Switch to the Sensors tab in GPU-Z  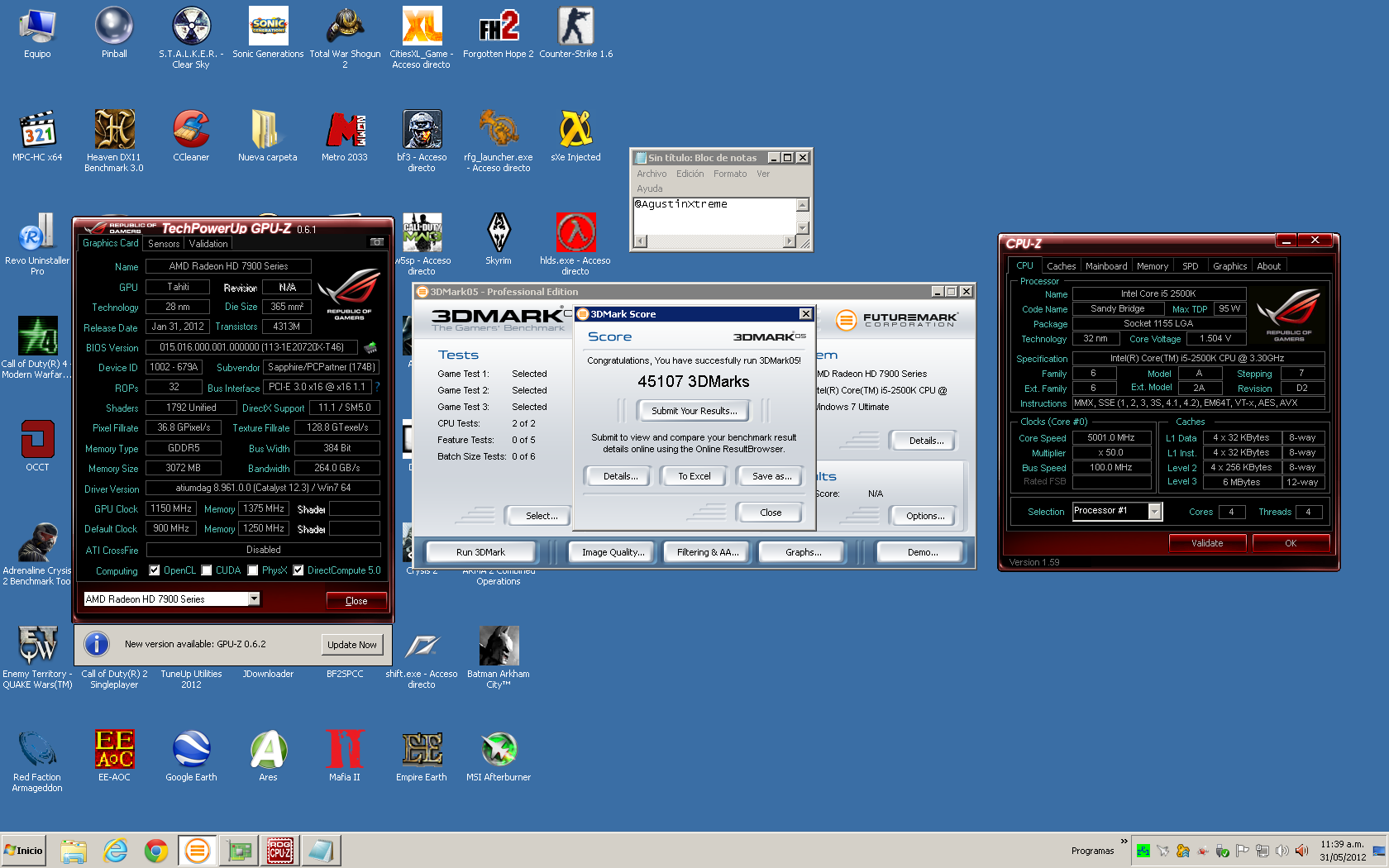164,244
